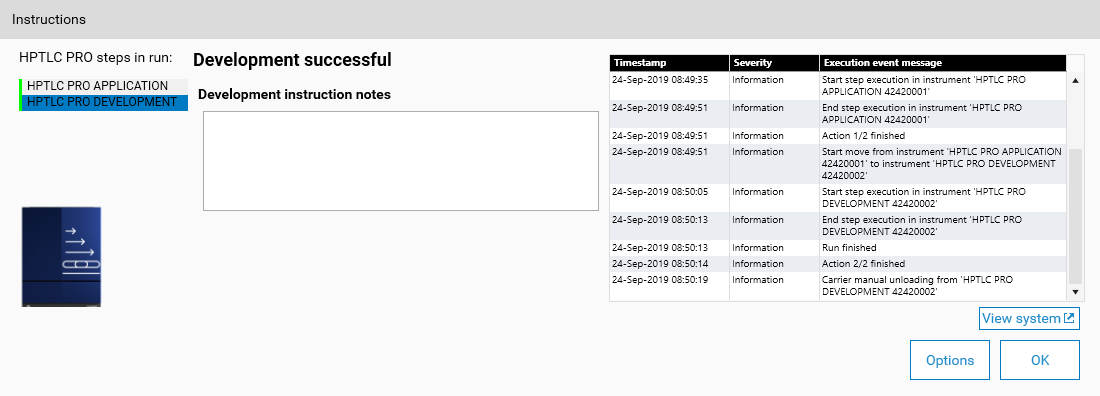Select the 'Start move from instrument' log row
Viewport: 1100px width, 396px height.
(x=838, y=164)
